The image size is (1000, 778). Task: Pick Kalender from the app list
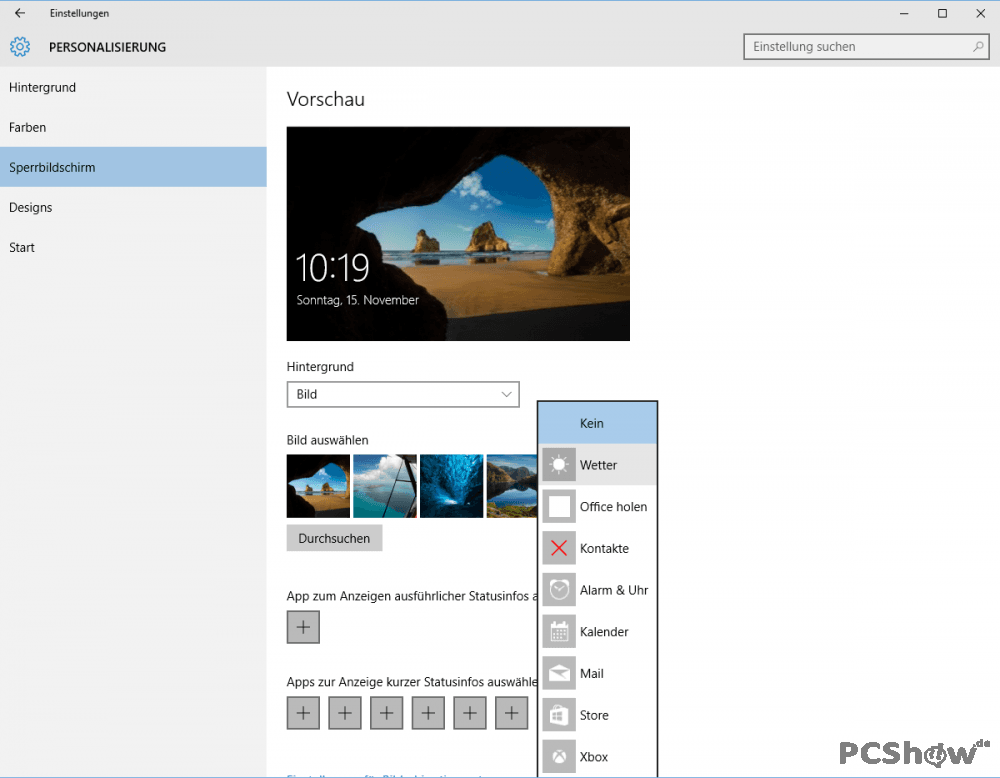(x=598, y=631)
